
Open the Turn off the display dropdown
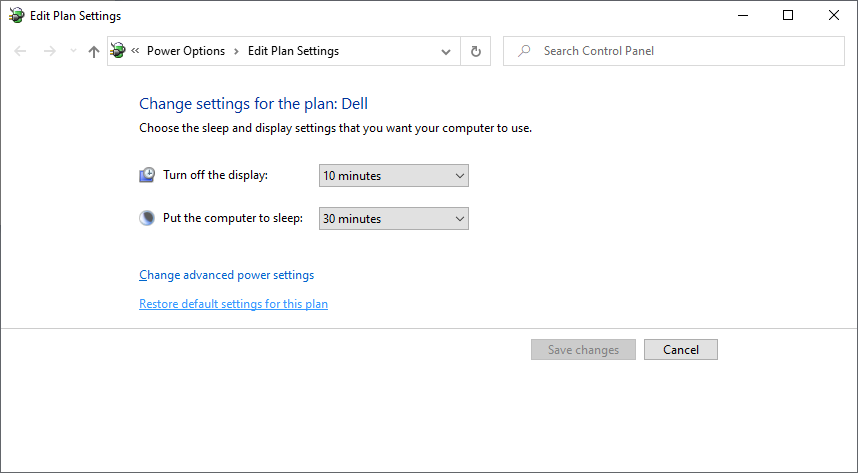click(393, 176)
